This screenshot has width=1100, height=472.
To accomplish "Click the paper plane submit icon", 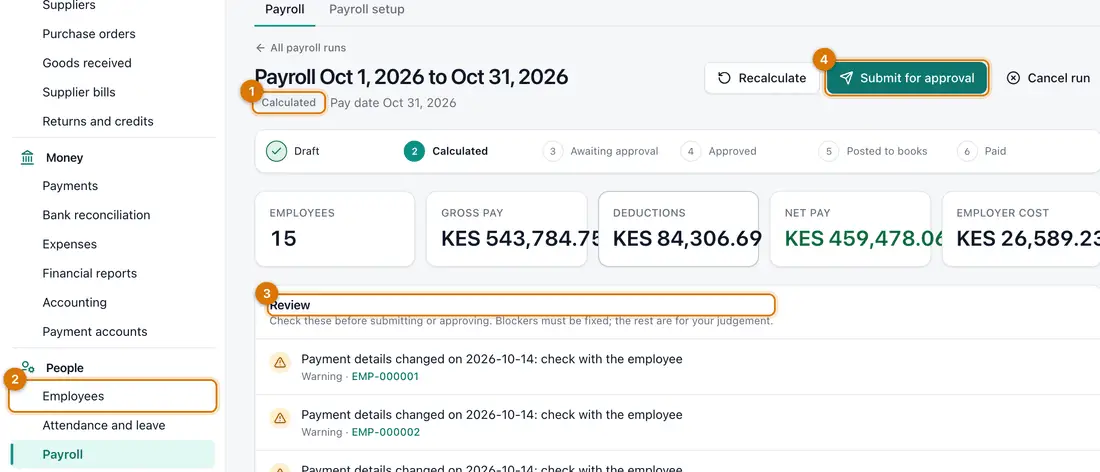I will tap(847, 78).
